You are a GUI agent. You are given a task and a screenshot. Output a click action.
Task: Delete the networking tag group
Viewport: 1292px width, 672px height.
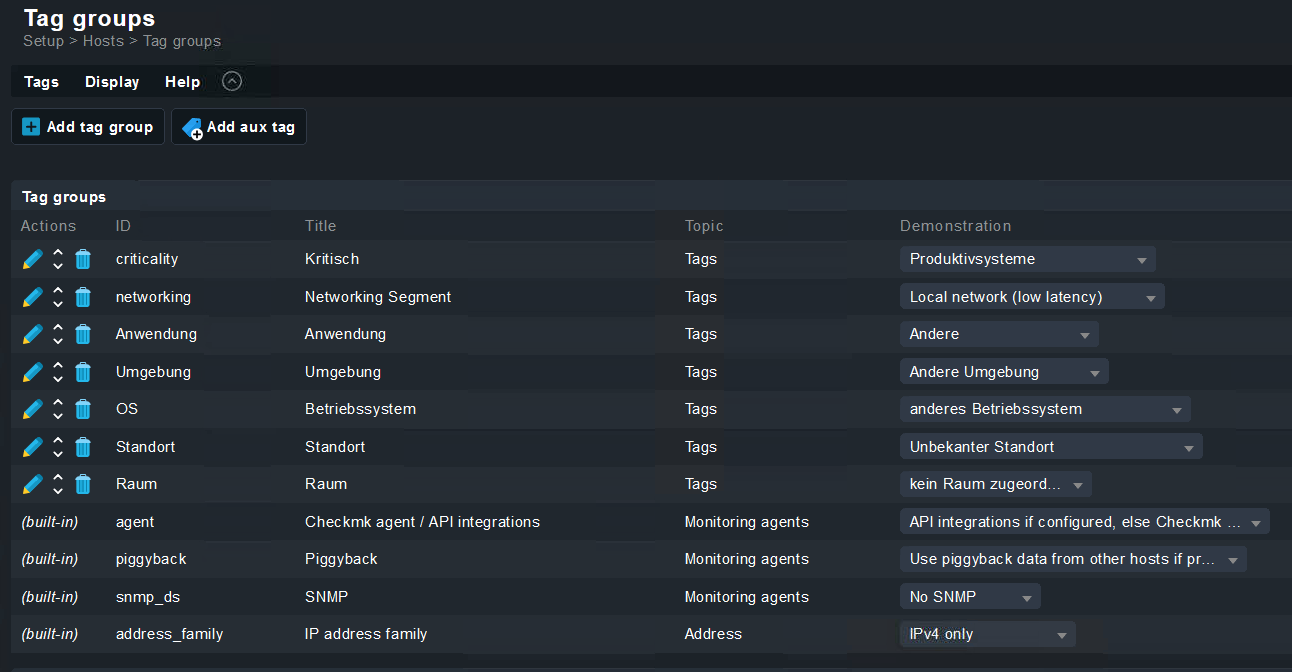coord(83,297)
